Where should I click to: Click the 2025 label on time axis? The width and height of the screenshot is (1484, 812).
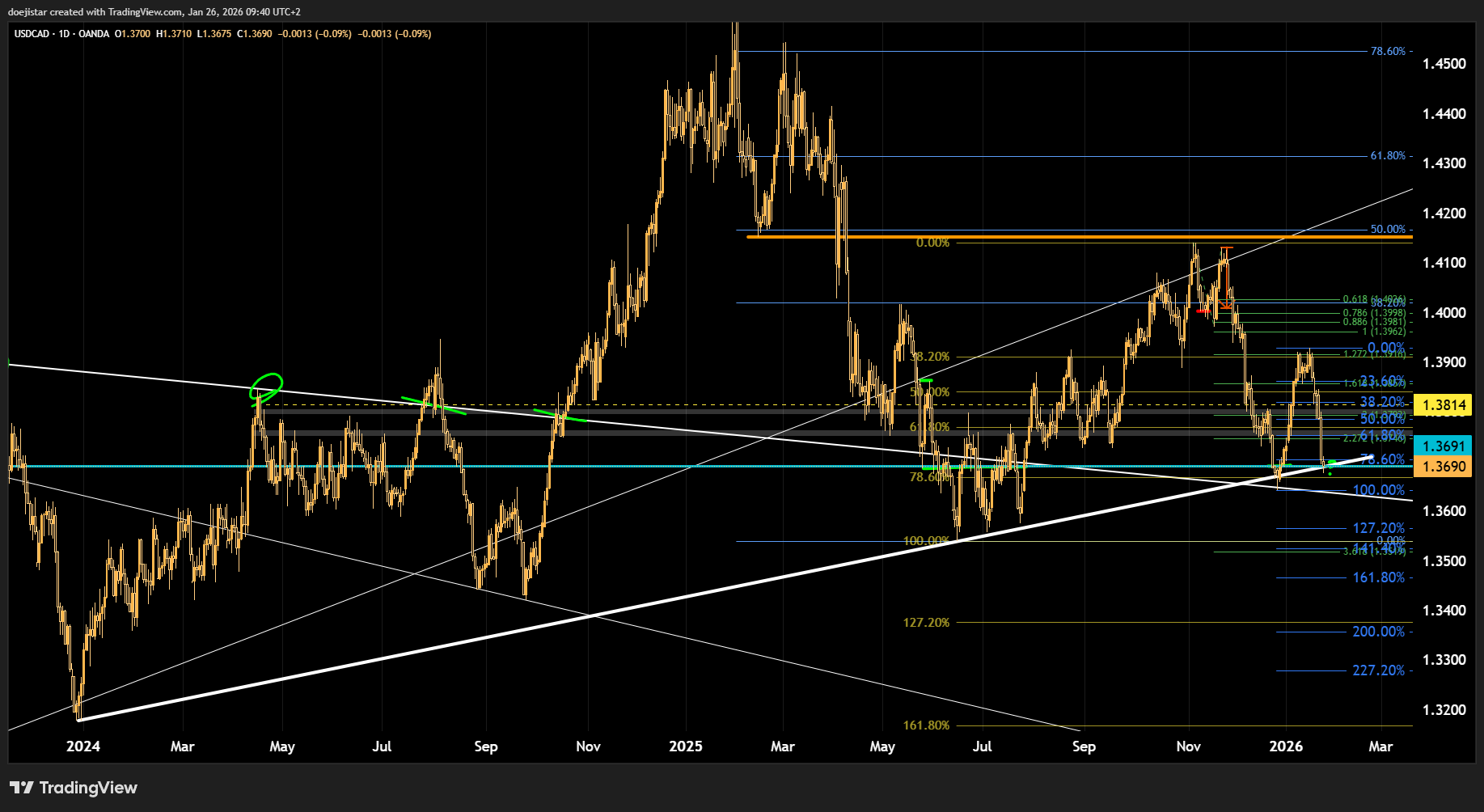(x=686, y=746)
